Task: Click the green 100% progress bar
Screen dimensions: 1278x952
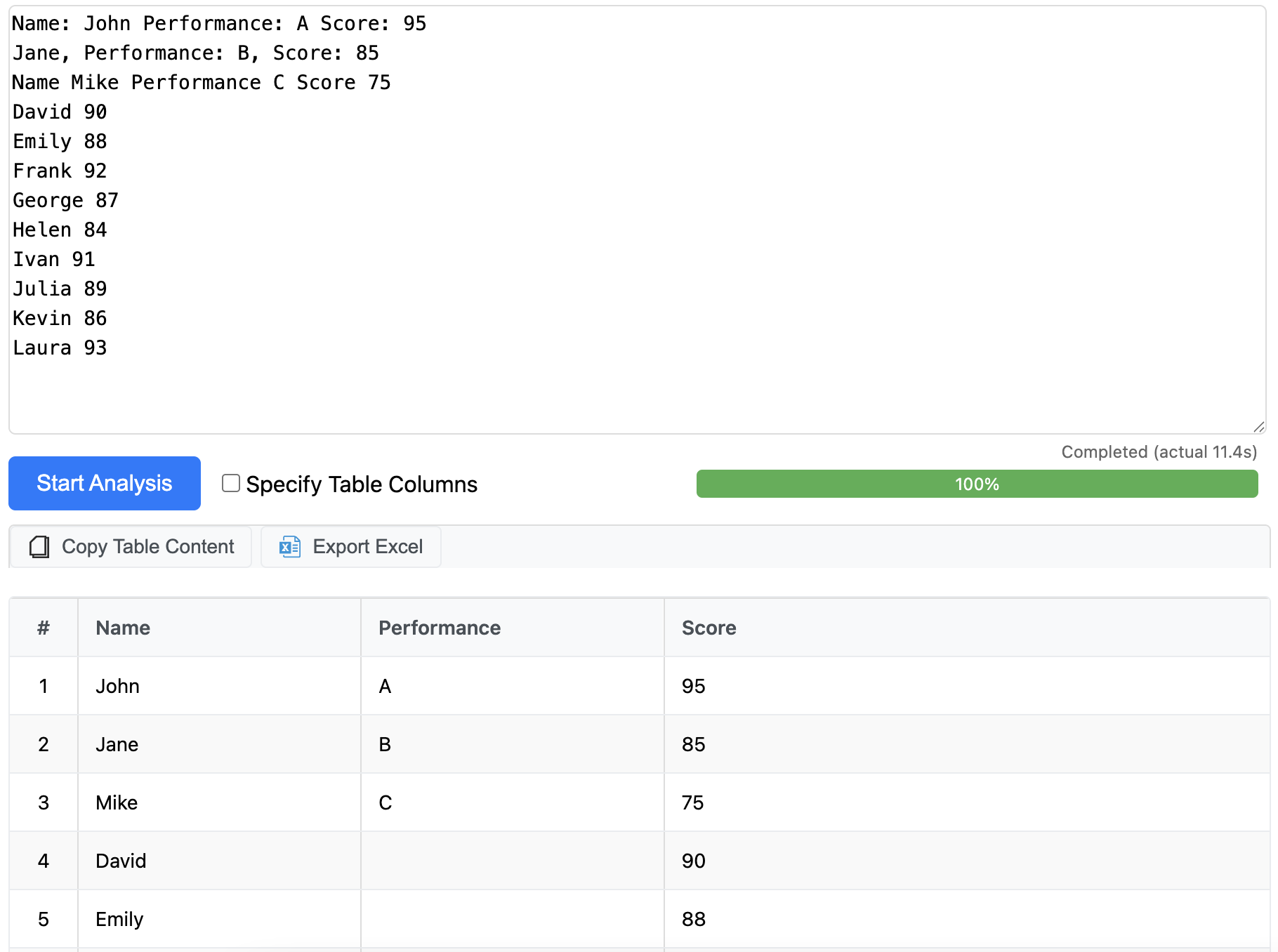Action: coord(976,484)
